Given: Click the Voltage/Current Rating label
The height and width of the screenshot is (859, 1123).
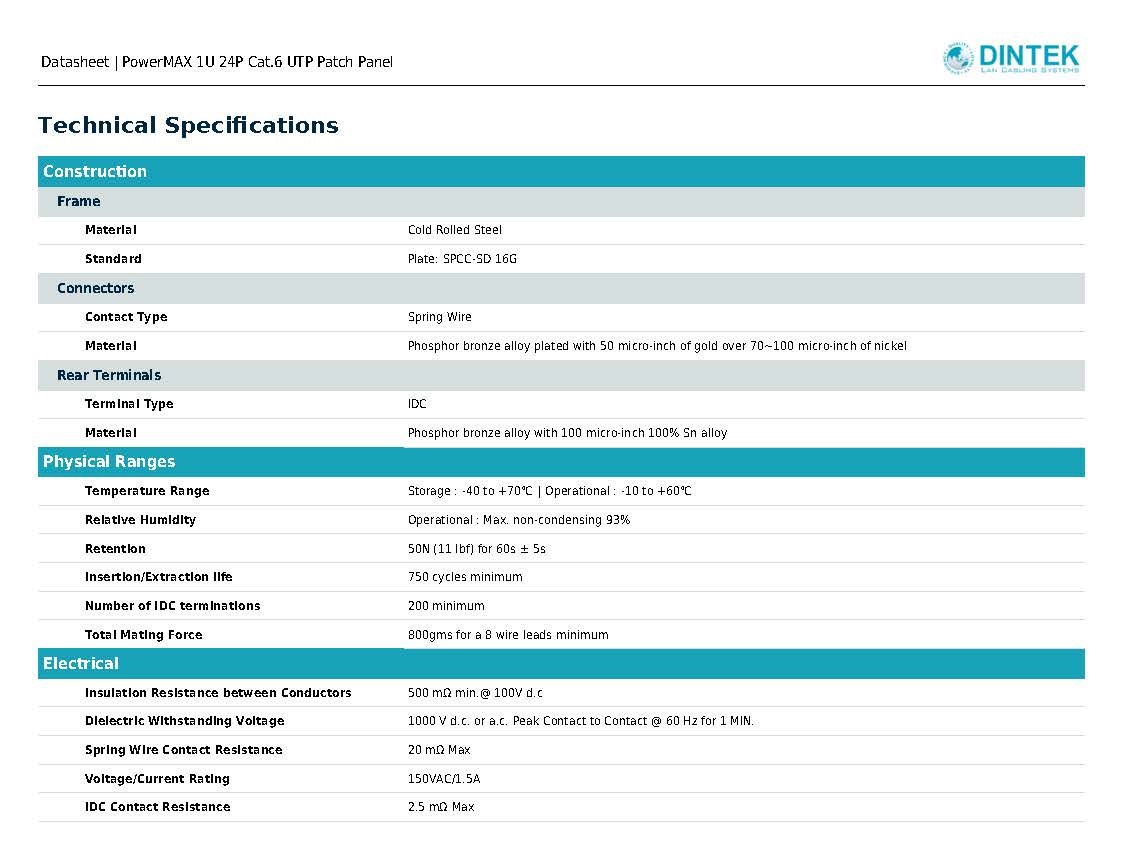Looking at the screenshot, I should tap(157, 779).
